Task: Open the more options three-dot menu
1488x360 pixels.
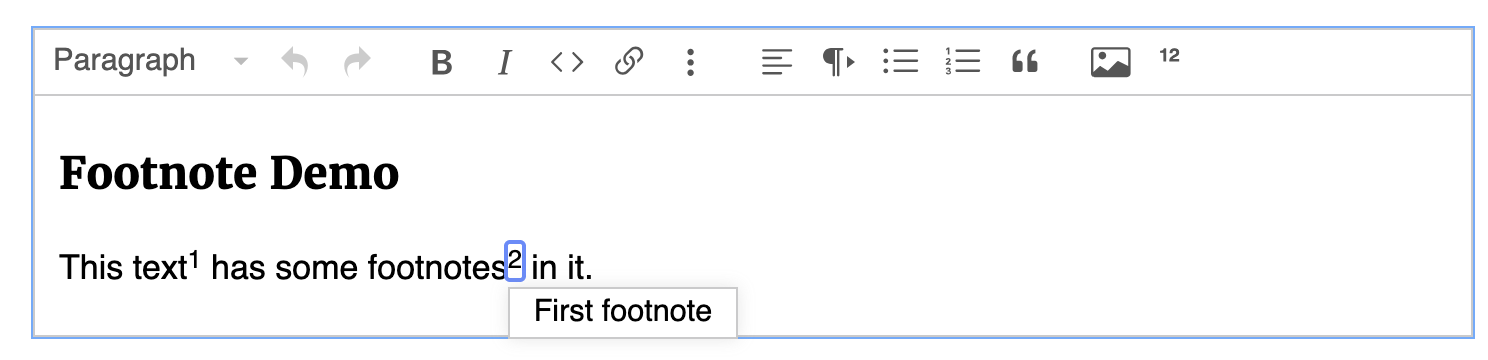Action: tap(690, 63)
